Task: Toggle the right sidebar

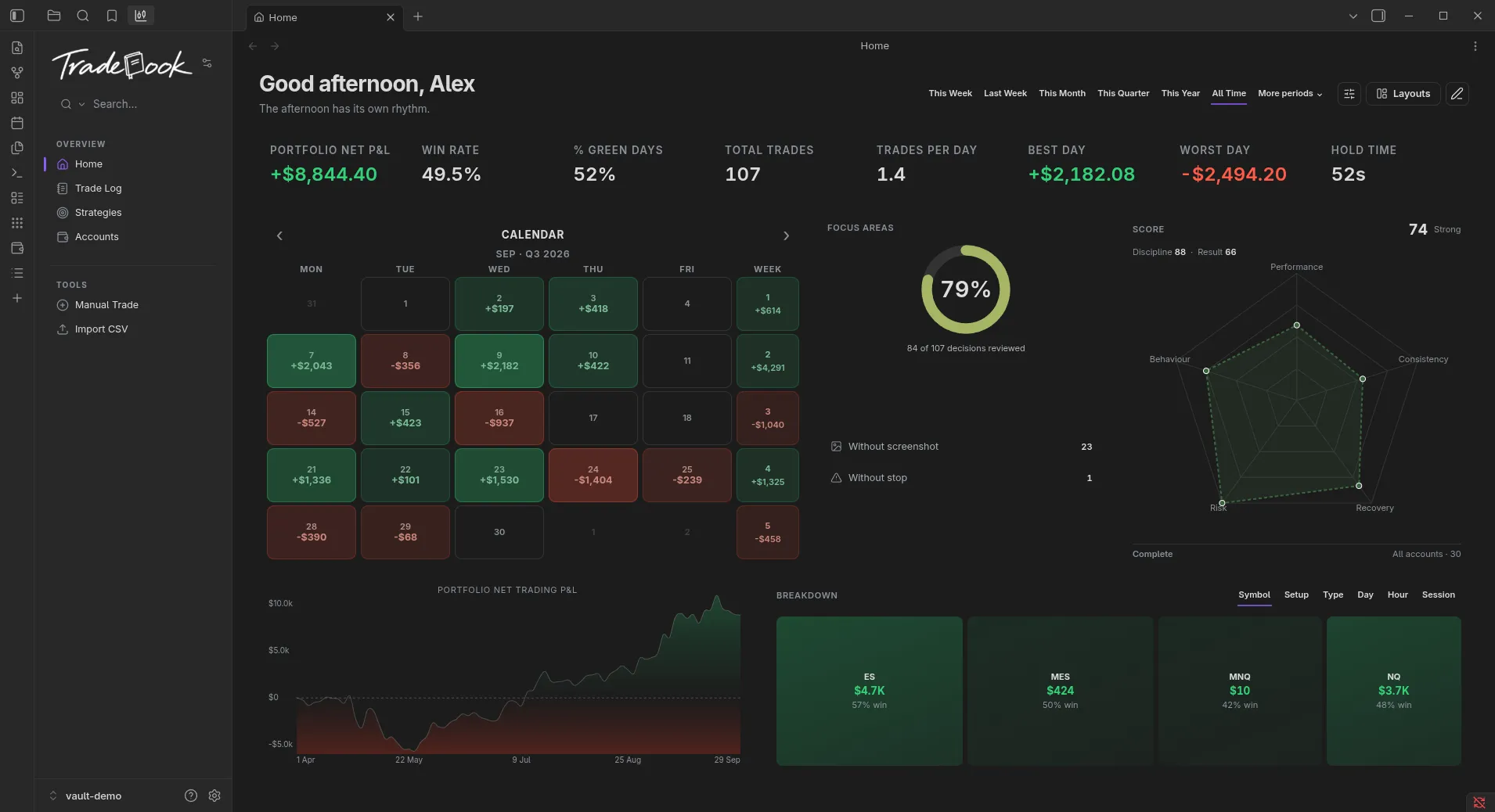Action: pyautogui.click(x=1378, y=16)
